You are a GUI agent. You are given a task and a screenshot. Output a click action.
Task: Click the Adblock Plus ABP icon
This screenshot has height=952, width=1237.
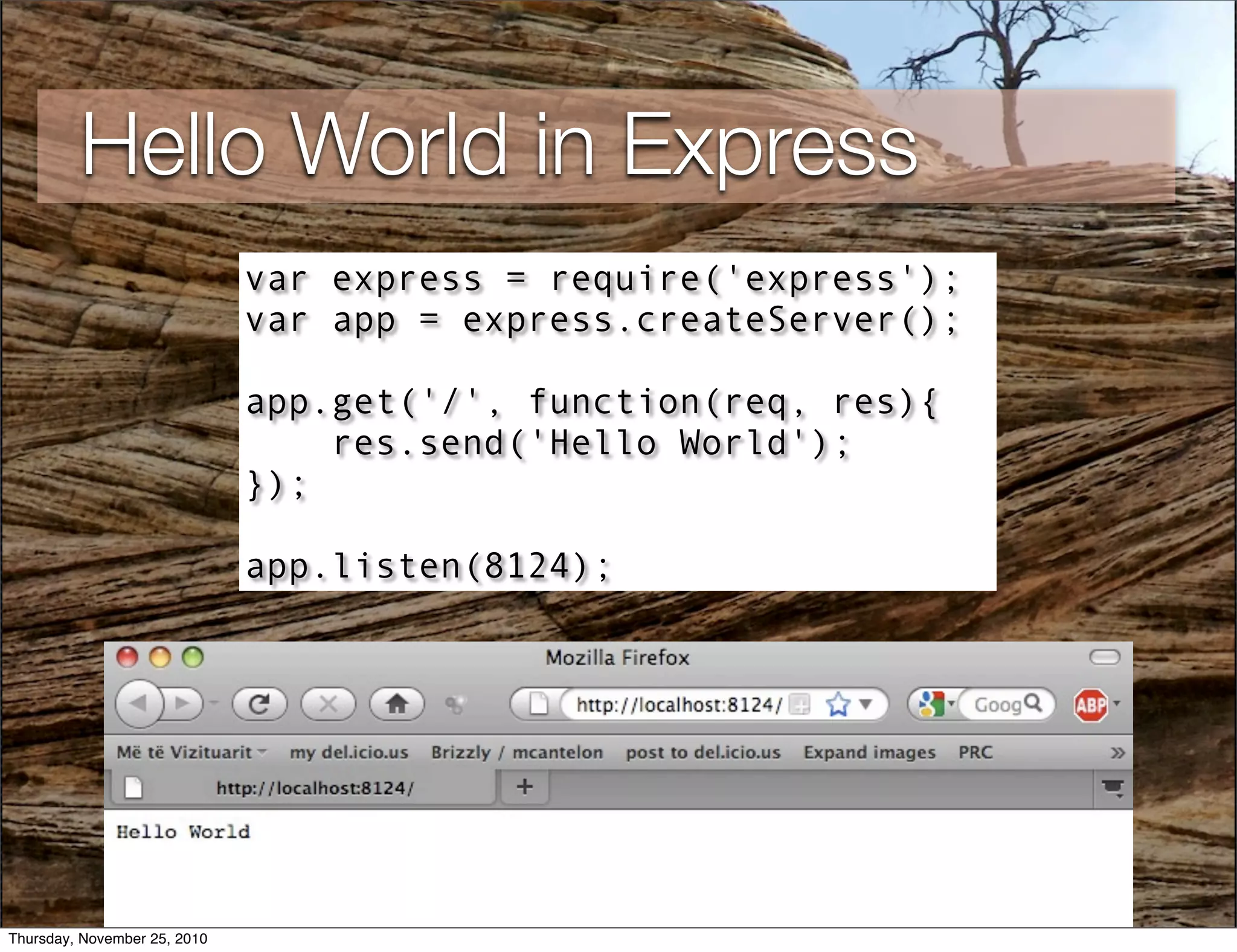(1091, 705)
